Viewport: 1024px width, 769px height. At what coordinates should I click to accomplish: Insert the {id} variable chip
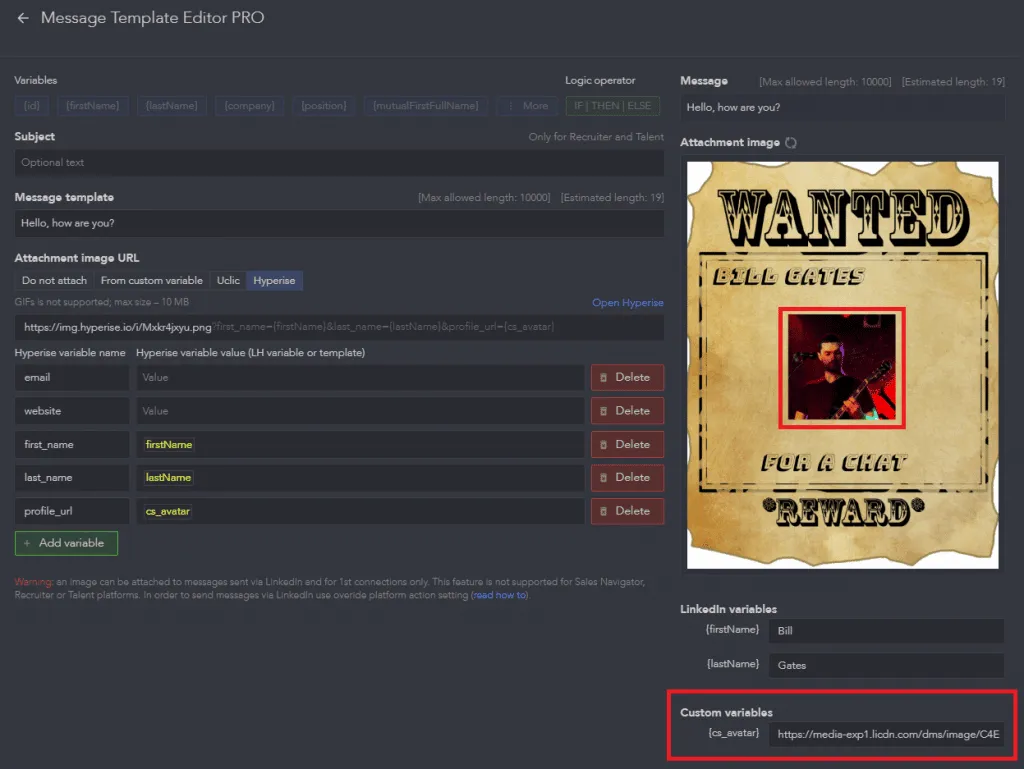31,106
